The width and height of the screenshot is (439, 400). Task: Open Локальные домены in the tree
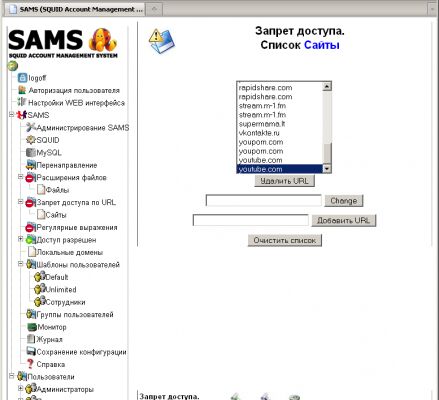pyautogui.click(x=69, y=252)
